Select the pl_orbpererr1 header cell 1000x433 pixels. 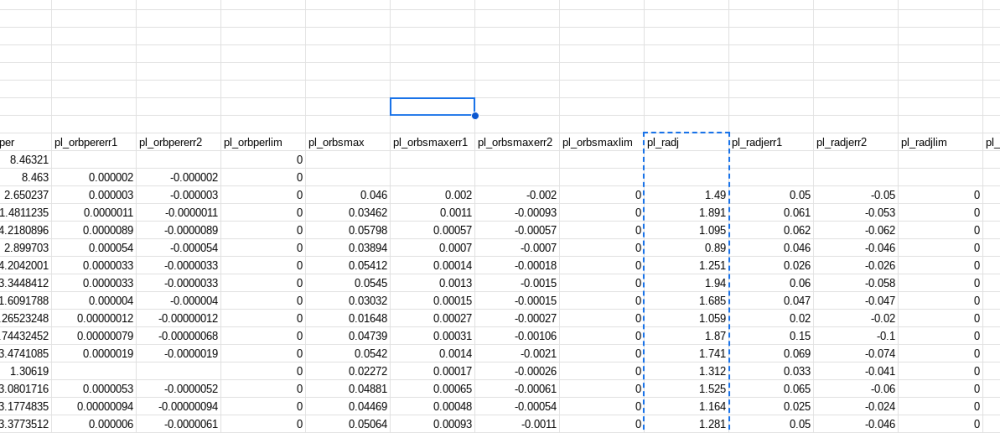[x=94, y=142]
